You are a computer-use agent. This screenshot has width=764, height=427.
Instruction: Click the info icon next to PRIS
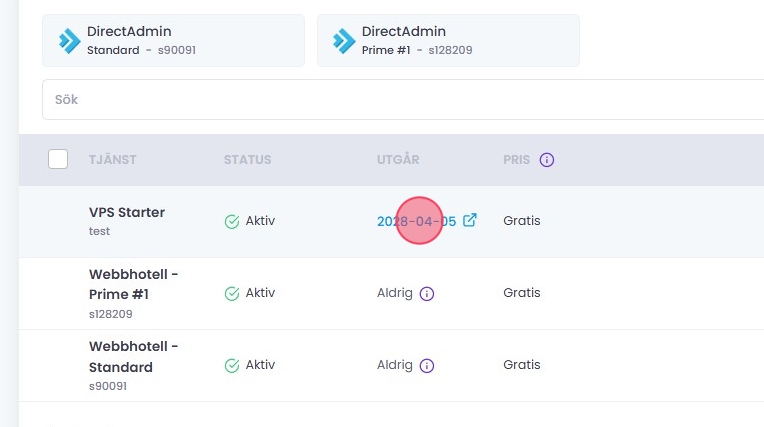(547, 160)
